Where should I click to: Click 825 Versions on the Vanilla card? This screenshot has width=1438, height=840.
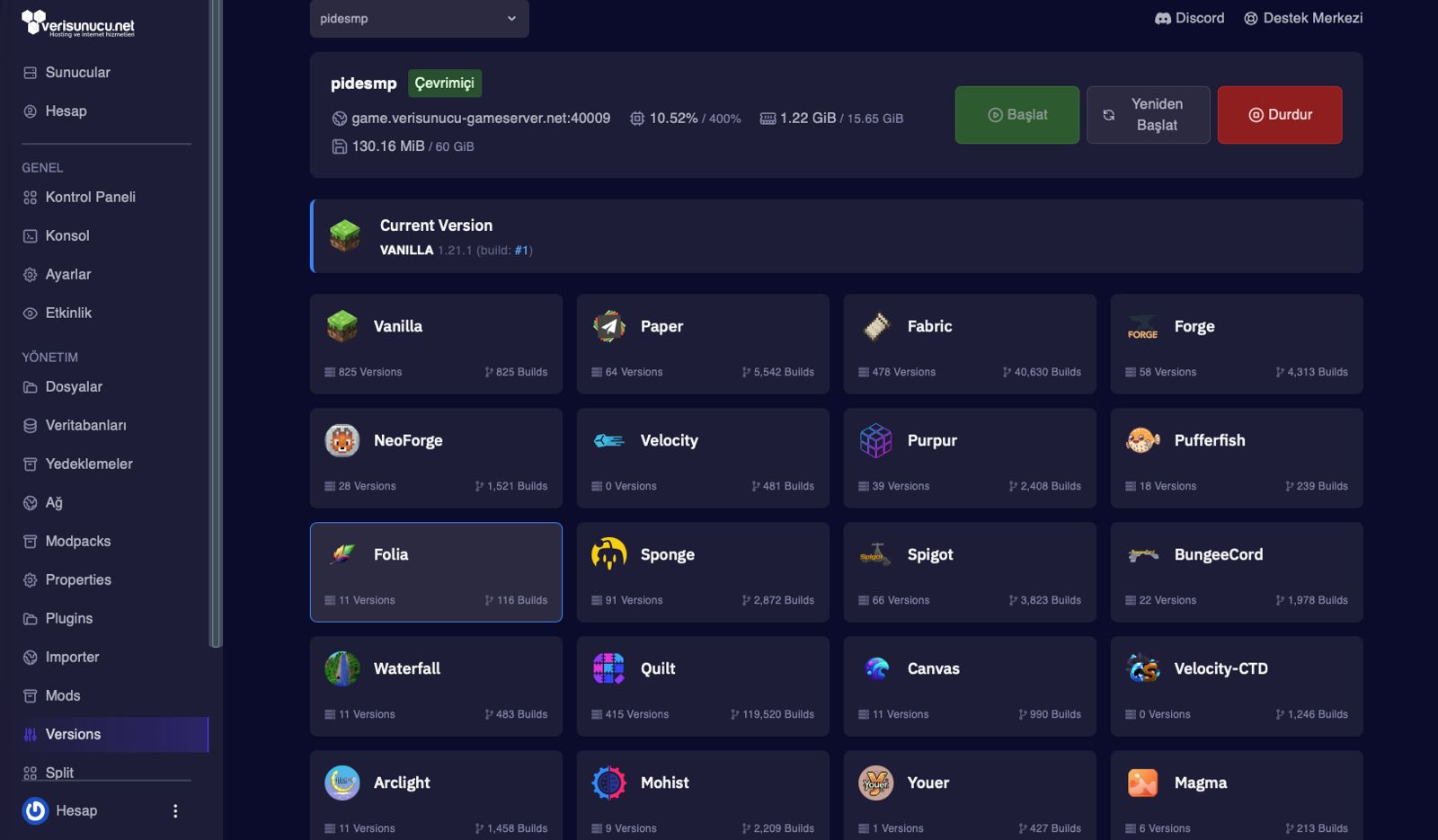pos(363,372)
